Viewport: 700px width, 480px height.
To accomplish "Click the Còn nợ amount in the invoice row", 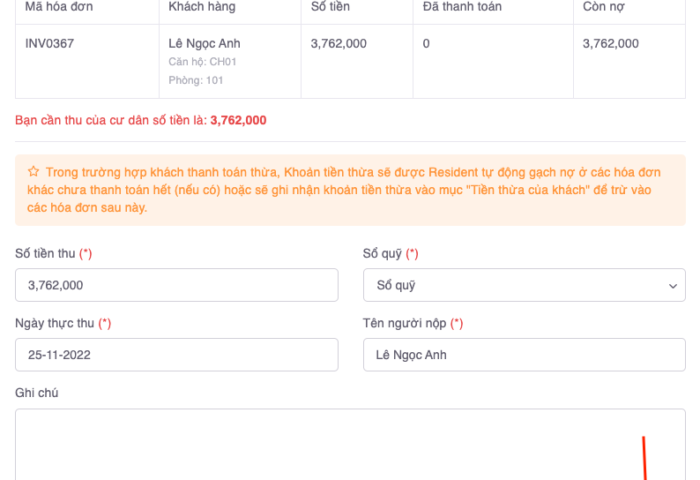I will 611,44.
